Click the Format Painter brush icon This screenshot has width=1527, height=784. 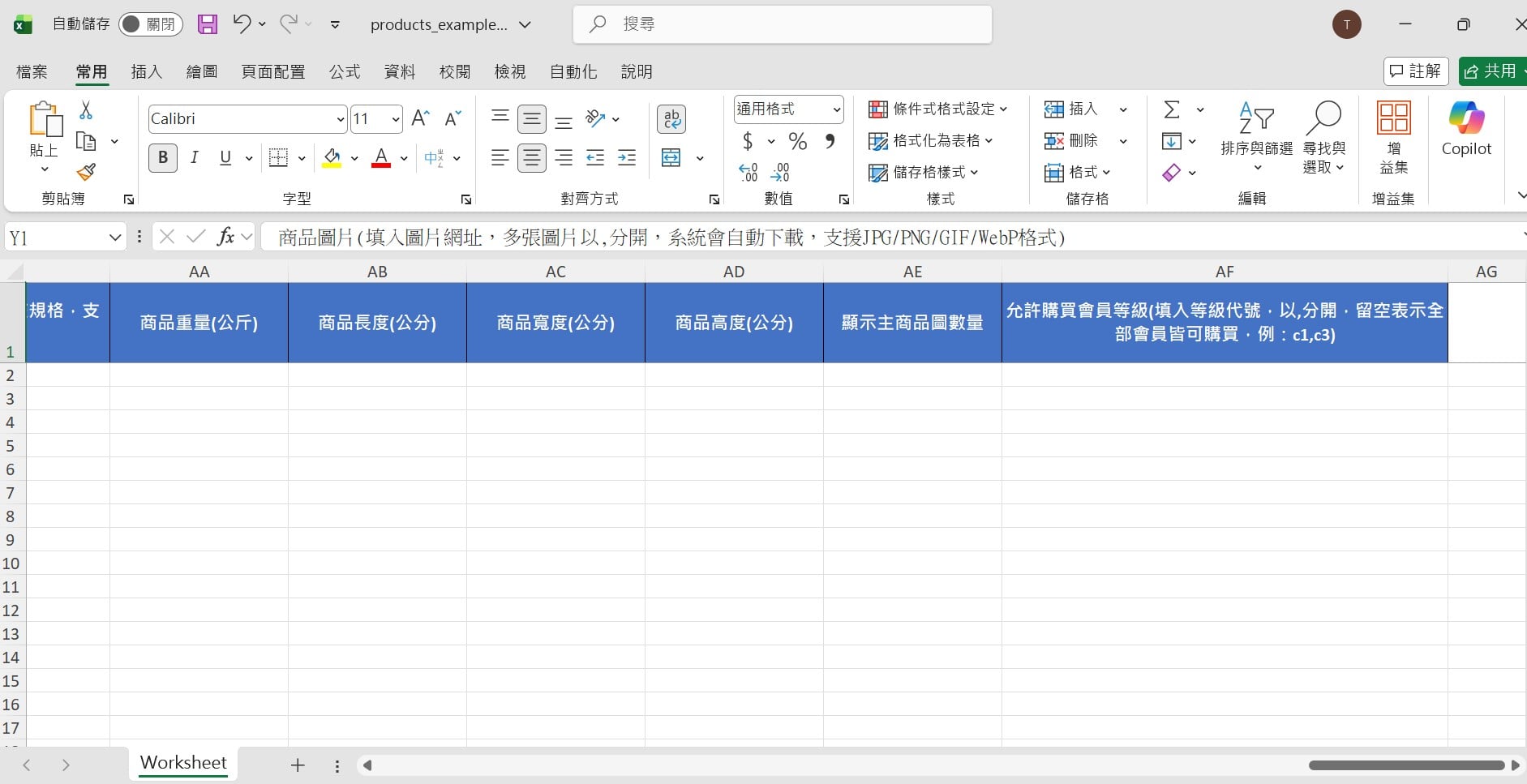(x=86, y=172)
